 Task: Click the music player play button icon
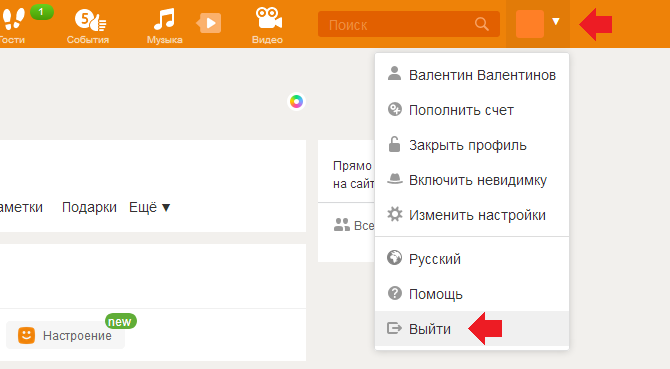(209, 23)
